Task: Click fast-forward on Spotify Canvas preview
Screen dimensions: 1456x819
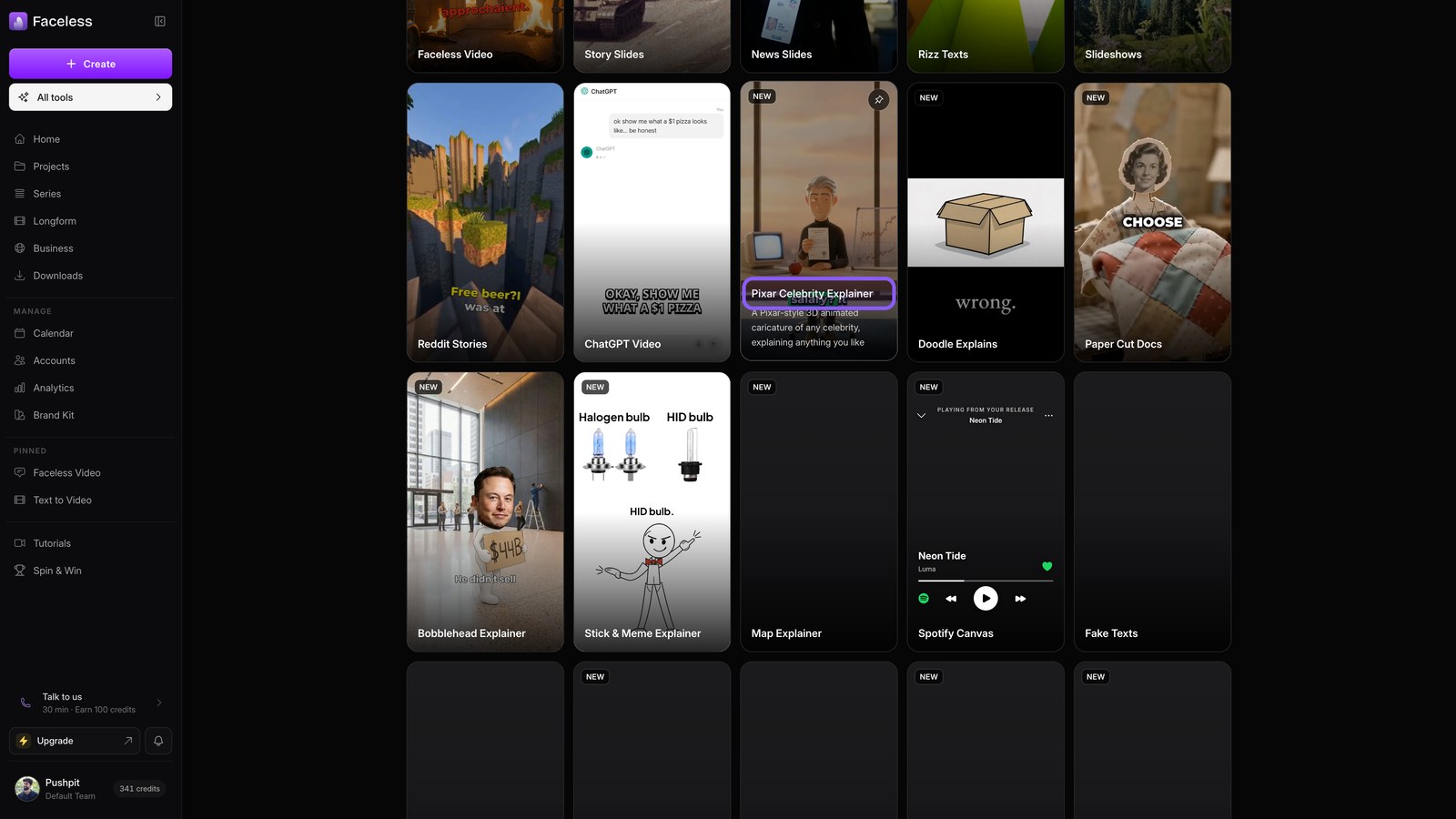Action: pyautogui.click(x=1020, y=599)
